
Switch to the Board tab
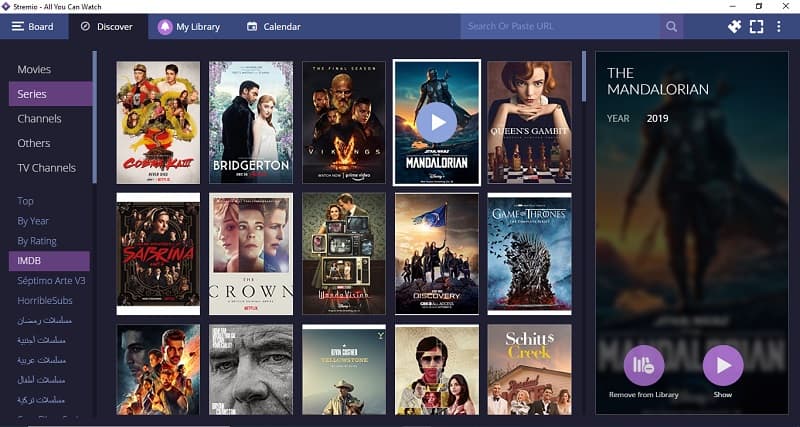[34, 27]
